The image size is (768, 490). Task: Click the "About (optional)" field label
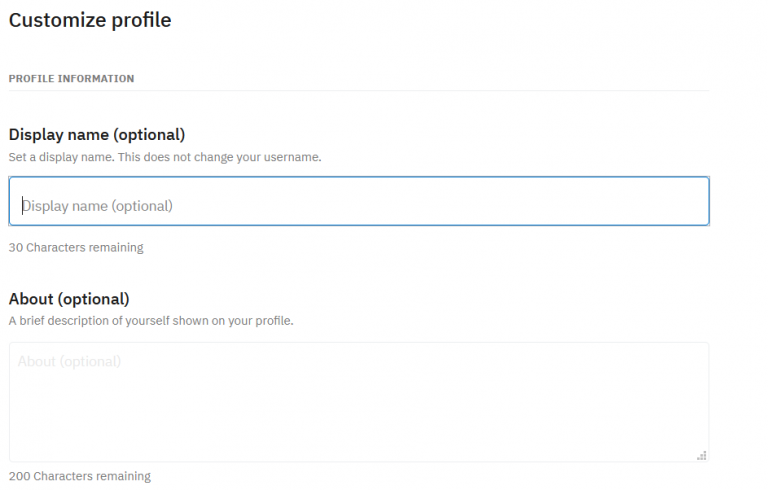point(69,298)
